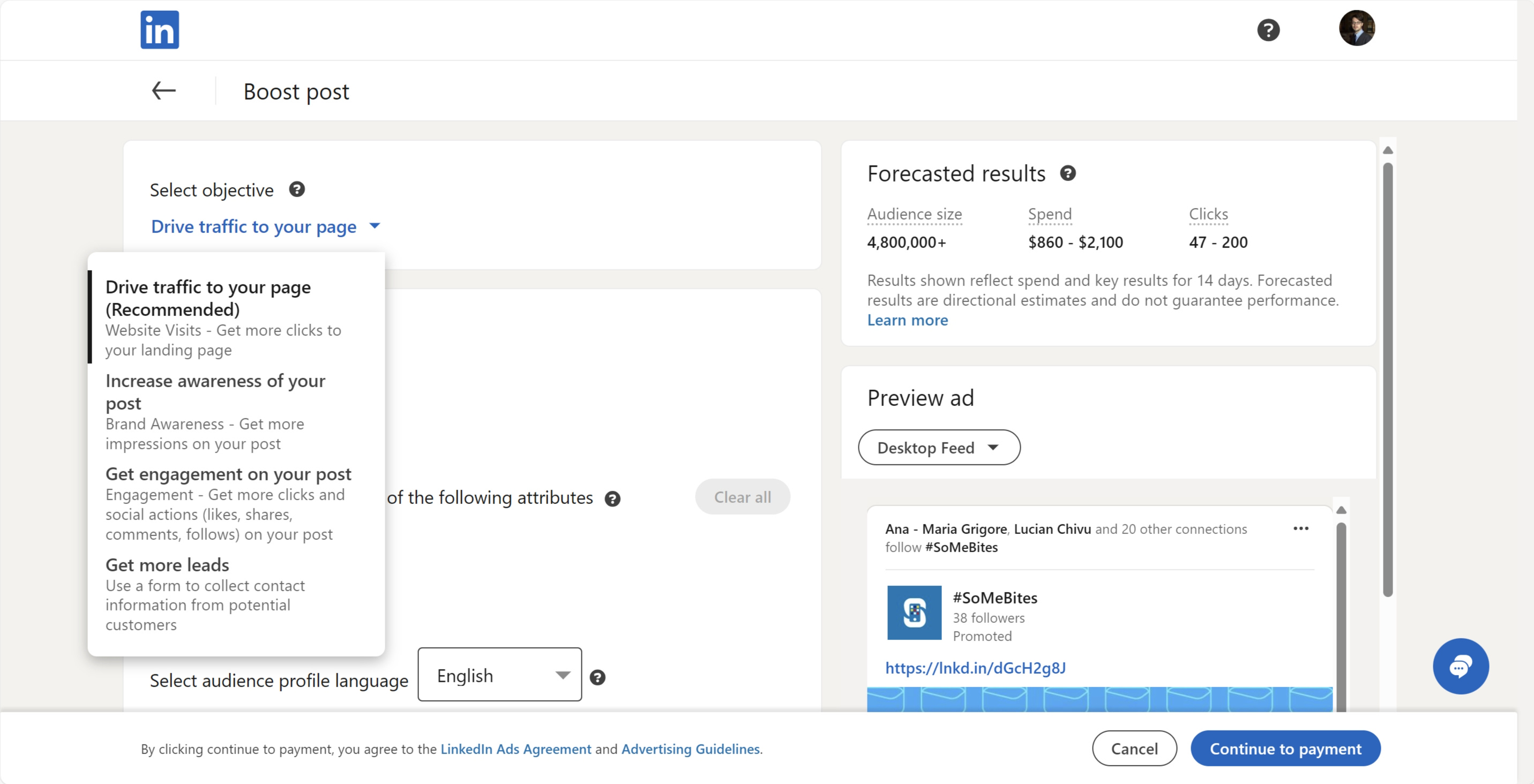Show help for Forecasted results
This screenshot has height=784, width=1534.
[x=1068, y=173]
